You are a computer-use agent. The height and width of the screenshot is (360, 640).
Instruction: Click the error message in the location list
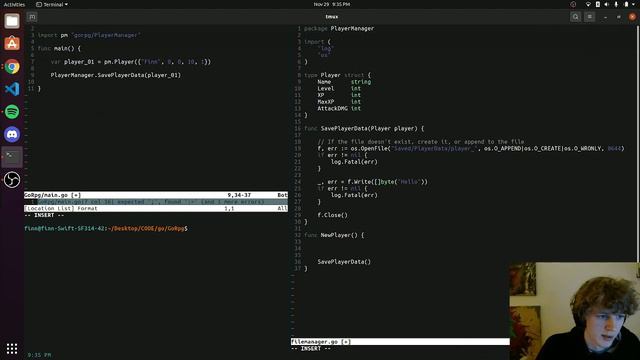[x=151, y=202]
